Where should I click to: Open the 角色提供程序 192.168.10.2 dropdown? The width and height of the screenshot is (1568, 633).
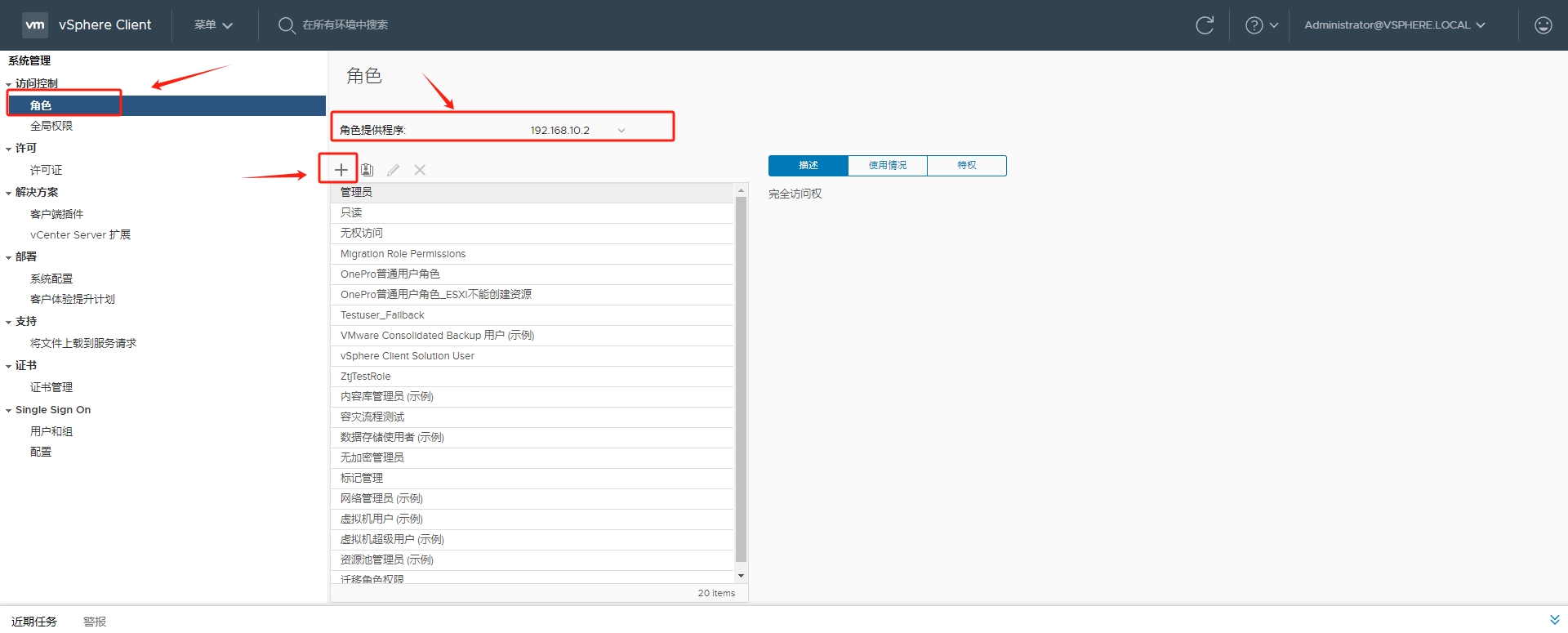click(577, 130)
